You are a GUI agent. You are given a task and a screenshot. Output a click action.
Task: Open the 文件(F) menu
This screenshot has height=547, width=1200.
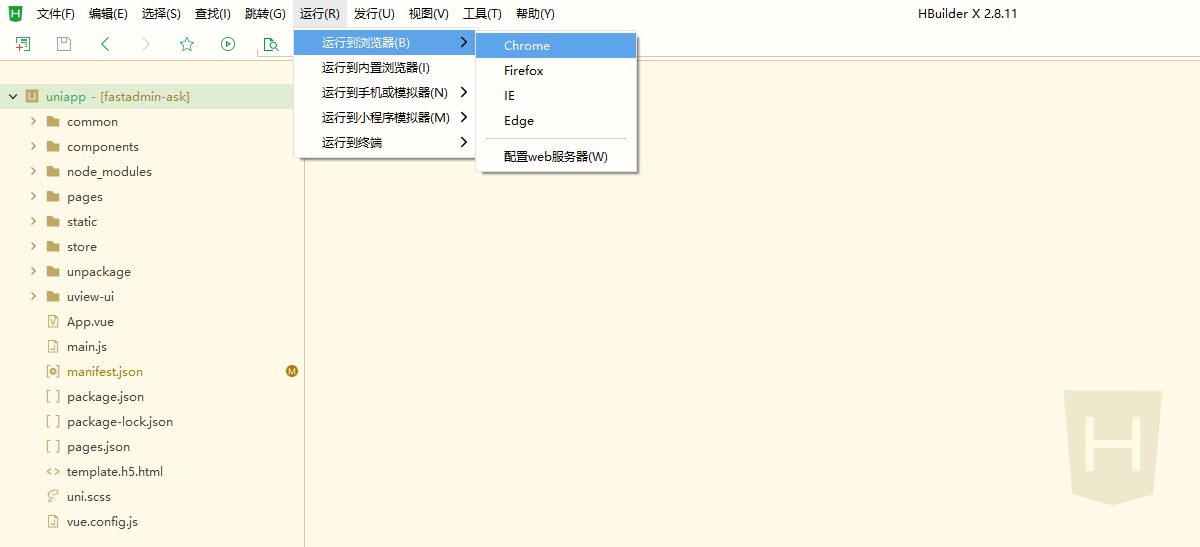tap(56, 14)
